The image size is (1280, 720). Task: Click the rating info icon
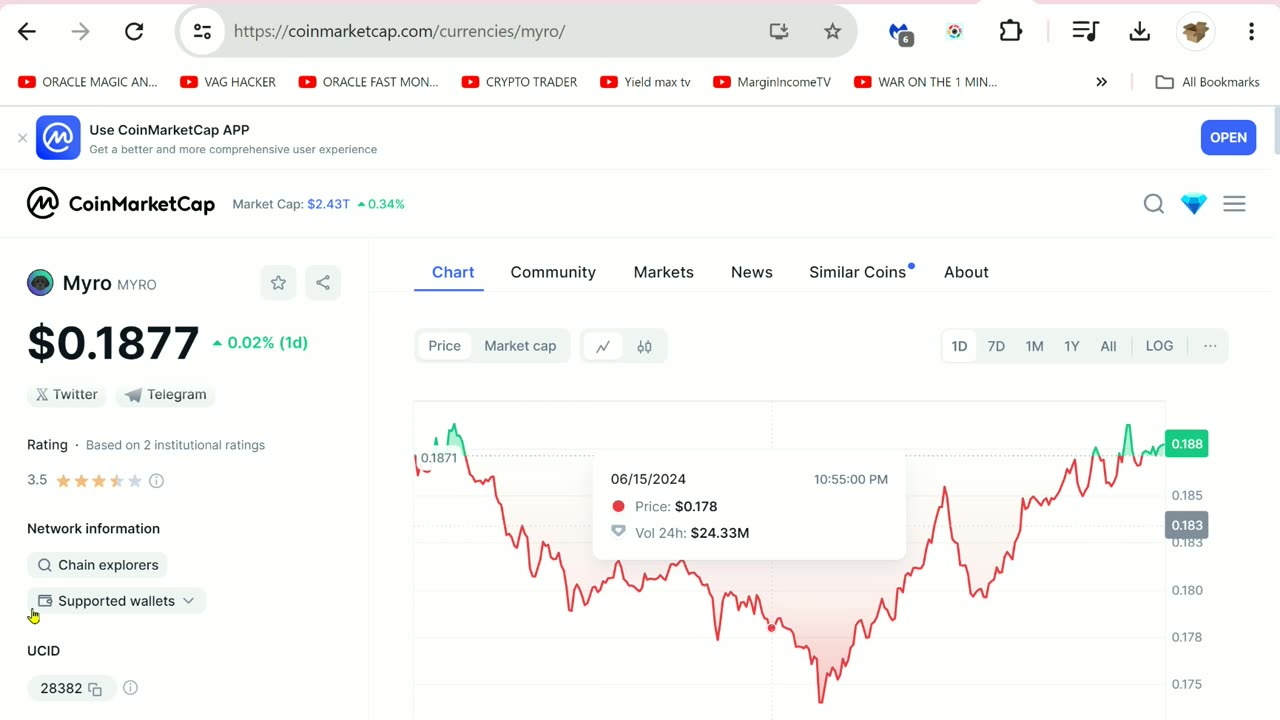click(156, 481)
